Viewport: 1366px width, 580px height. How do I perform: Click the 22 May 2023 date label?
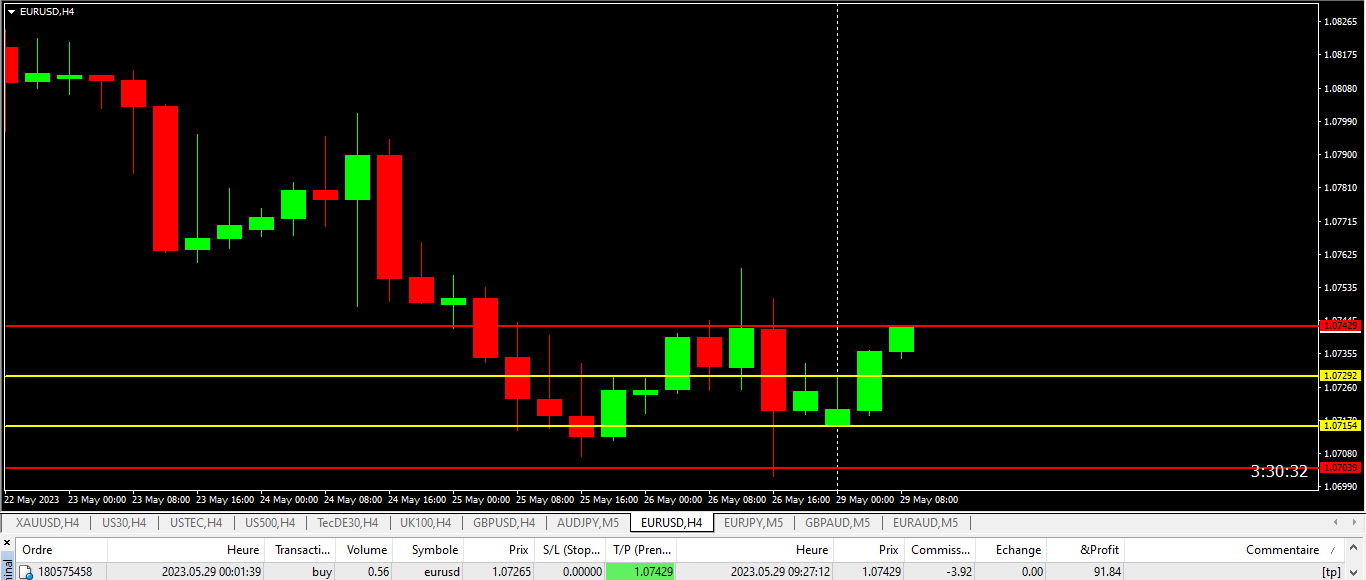click(x=32, y=499)
